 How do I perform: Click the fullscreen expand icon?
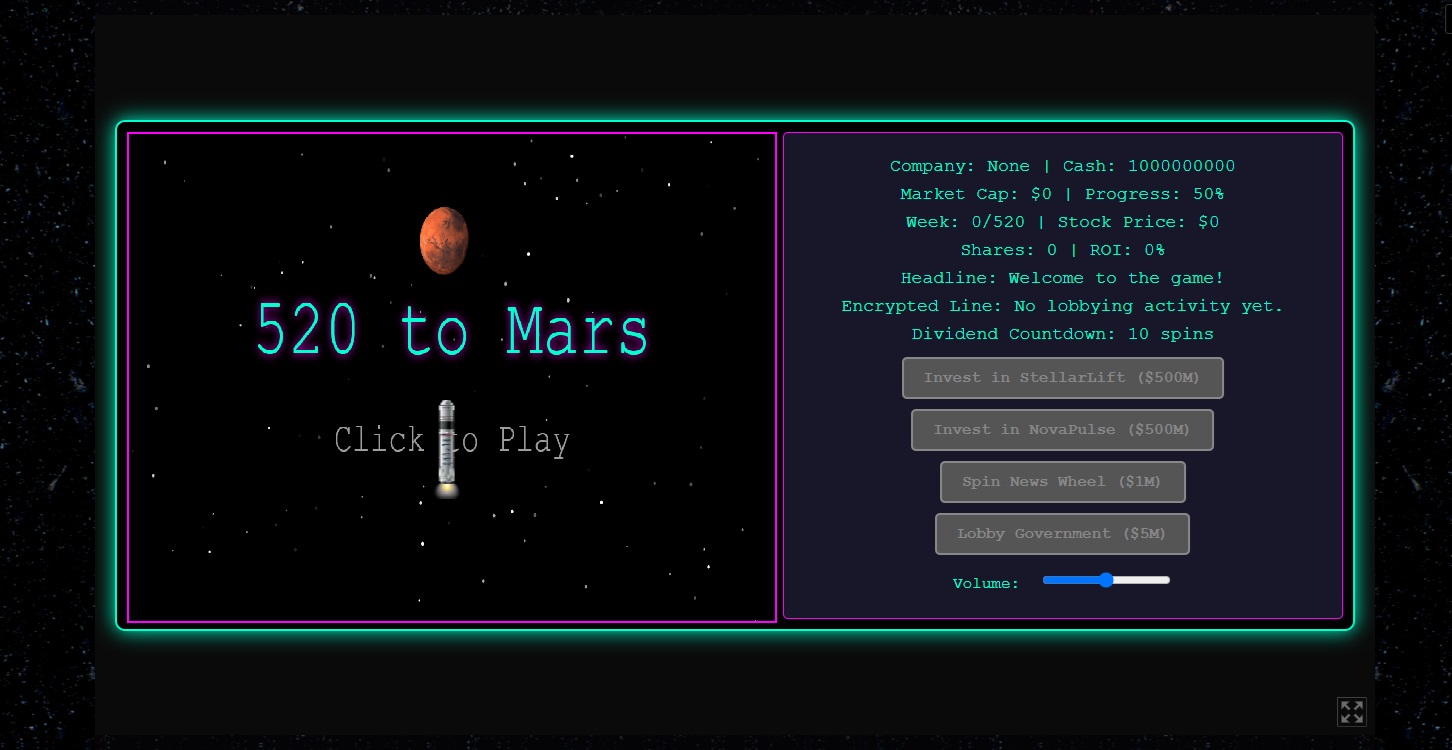pos(1352,712)
